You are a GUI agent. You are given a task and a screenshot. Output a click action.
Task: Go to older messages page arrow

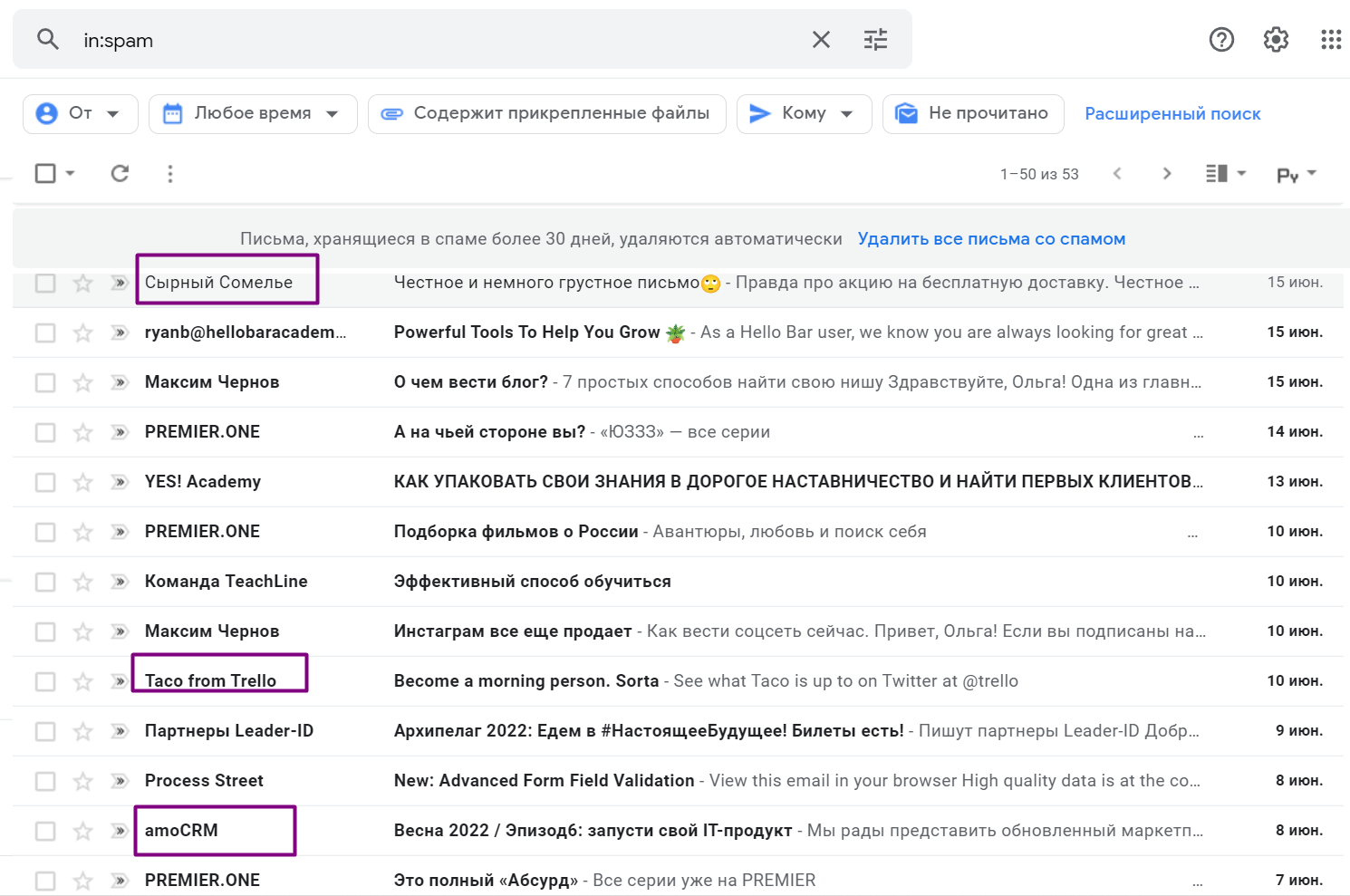(1167, 173)
